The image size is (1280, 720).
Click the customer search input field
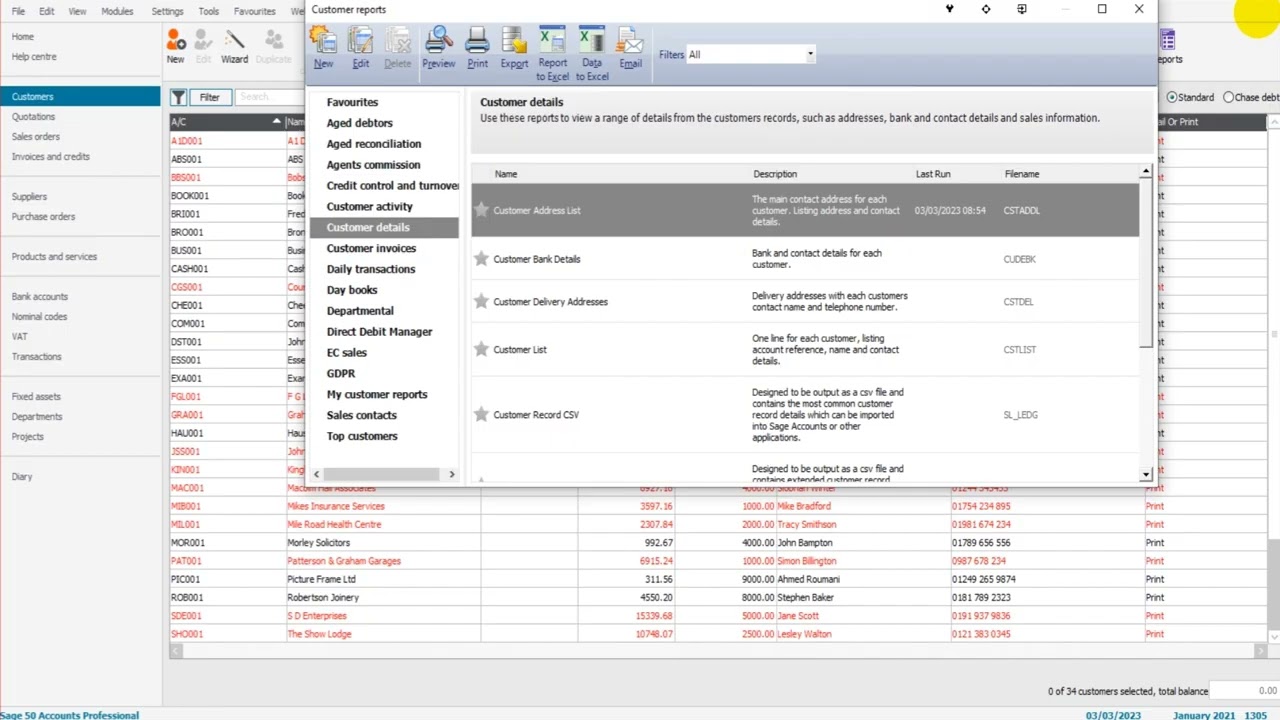pyautogui.click(x=270, y=97)
